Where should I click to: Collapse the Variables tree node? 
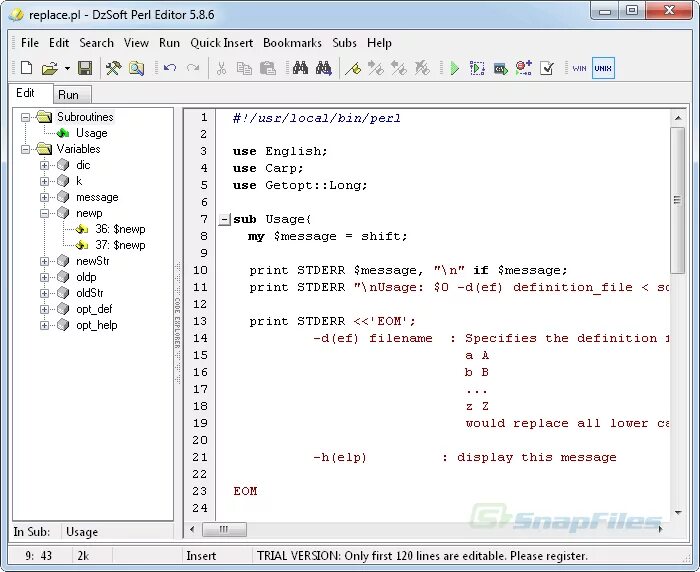26,149
